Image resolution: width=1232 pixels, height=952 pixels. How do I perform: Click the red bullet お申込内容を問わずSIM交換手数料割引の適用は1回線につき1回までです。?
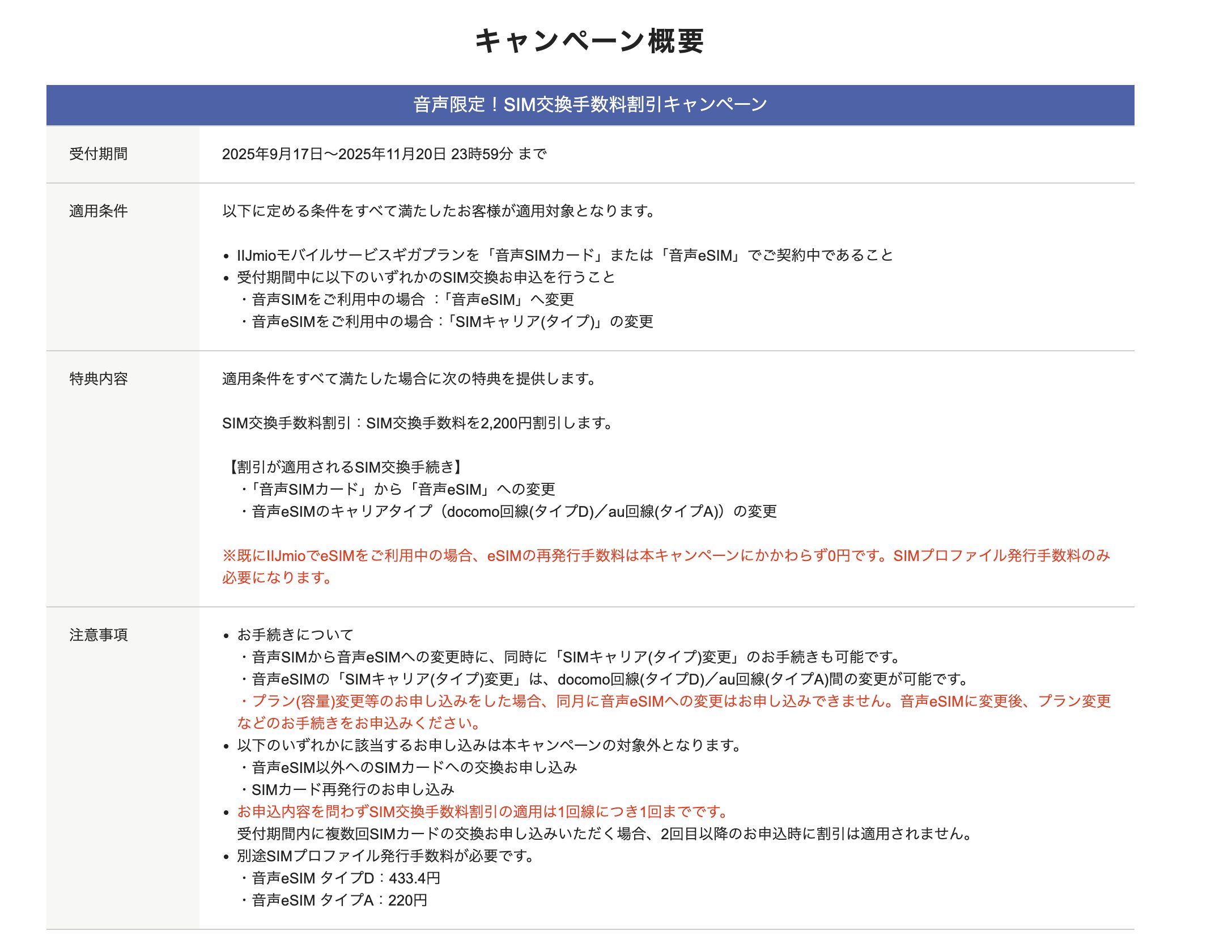tap(483, 812)
